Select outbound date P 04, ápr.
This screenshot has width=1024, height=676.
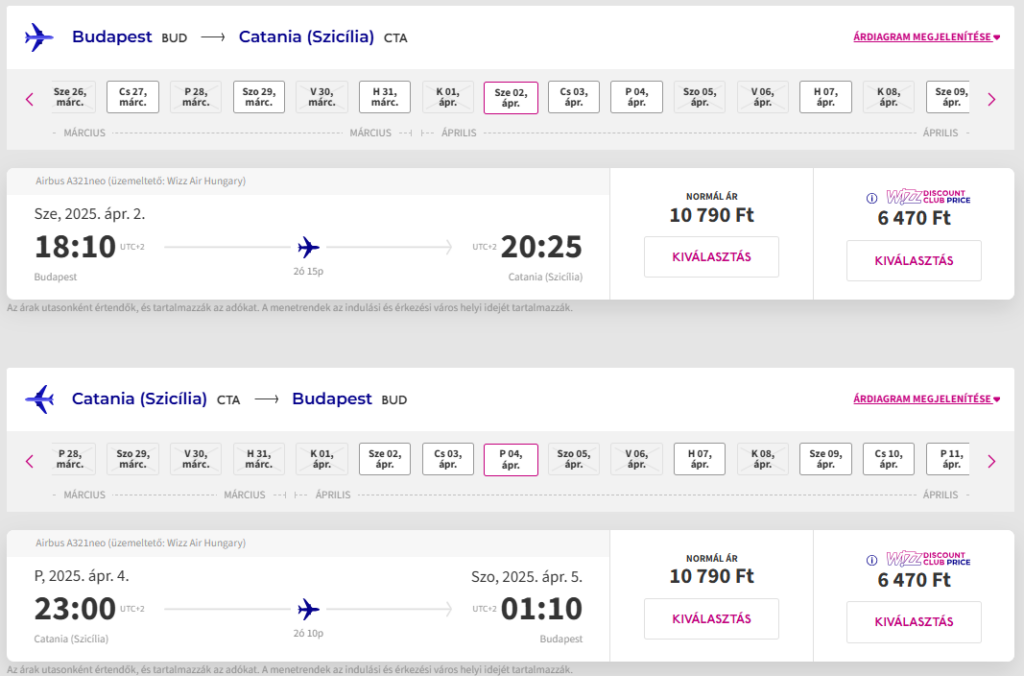[636, 97]
